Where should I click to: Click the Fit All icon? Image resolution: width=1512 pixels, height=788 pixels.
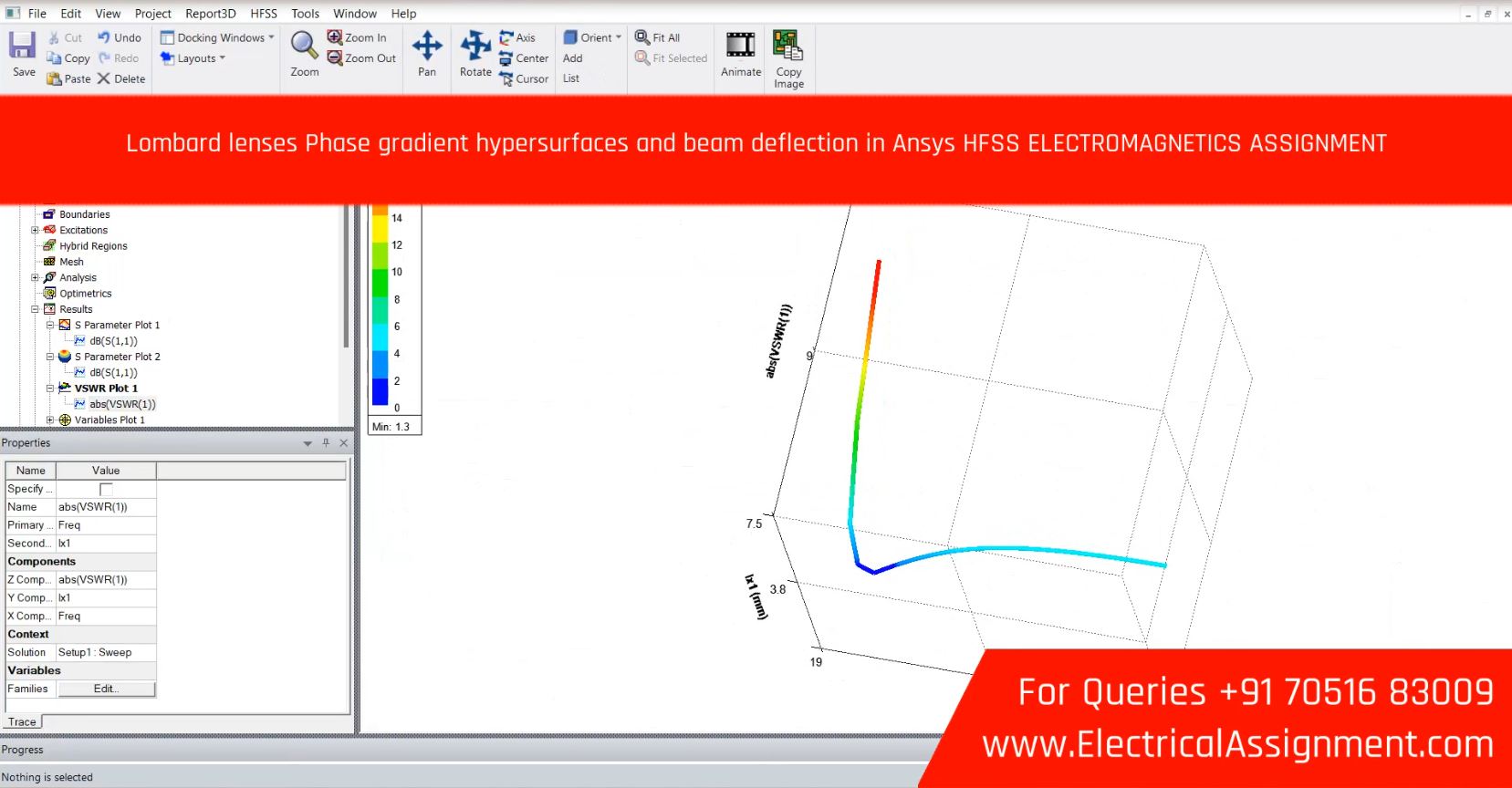(643, 37)
